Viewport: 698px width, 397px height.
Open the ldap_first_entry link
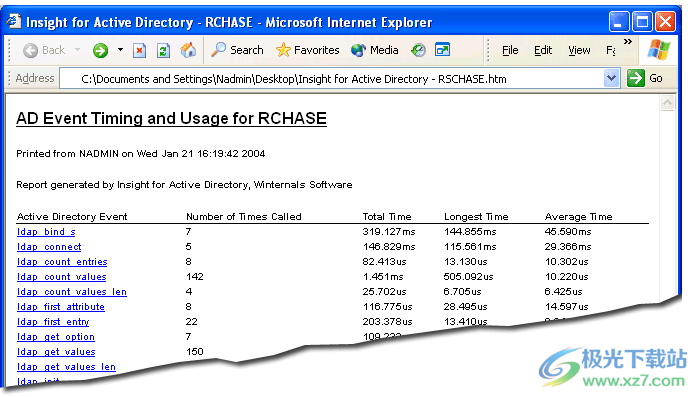[x=53, y=322]
